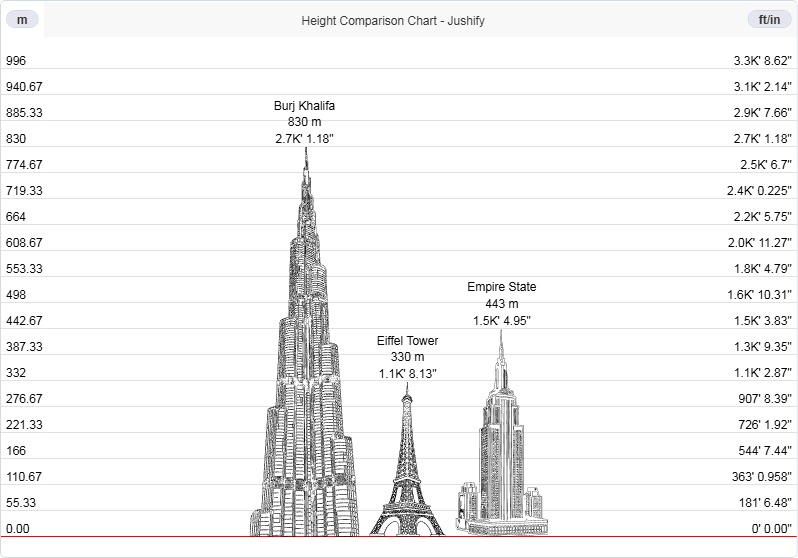Click the Burj Khalifa name label
The width and height of the screenshot is (798, 558).
(304, 105)
